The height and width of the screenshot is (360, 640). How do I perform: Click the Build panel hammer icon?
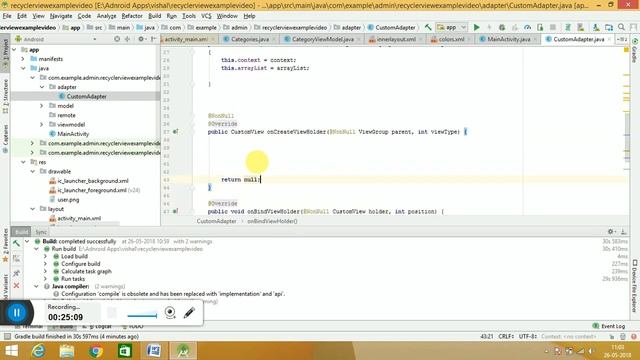pos(16,244)
